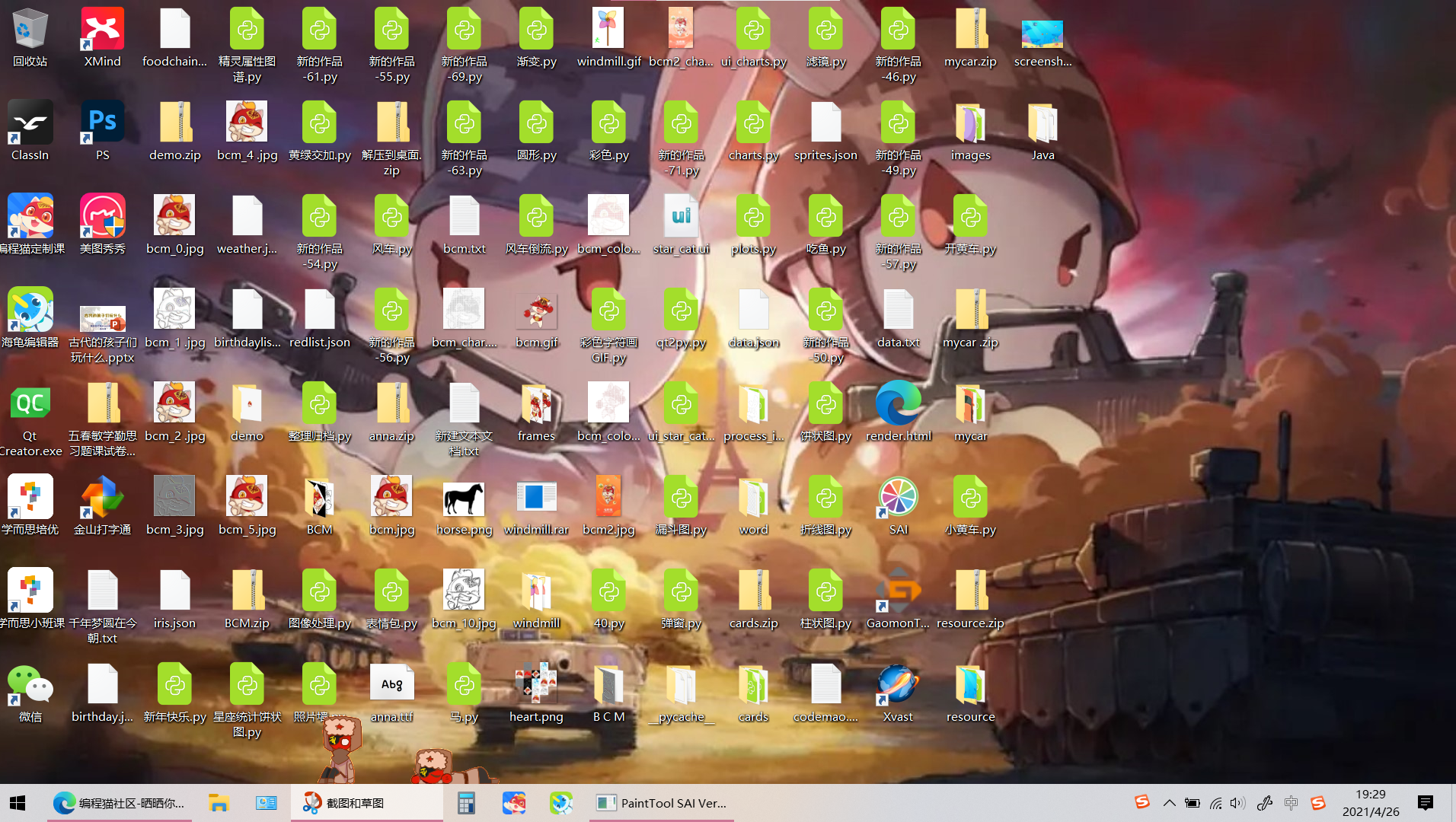Viewport: 1456px width, 822px height.
Task: Select the charts.py file
Action: click(754, 130)
